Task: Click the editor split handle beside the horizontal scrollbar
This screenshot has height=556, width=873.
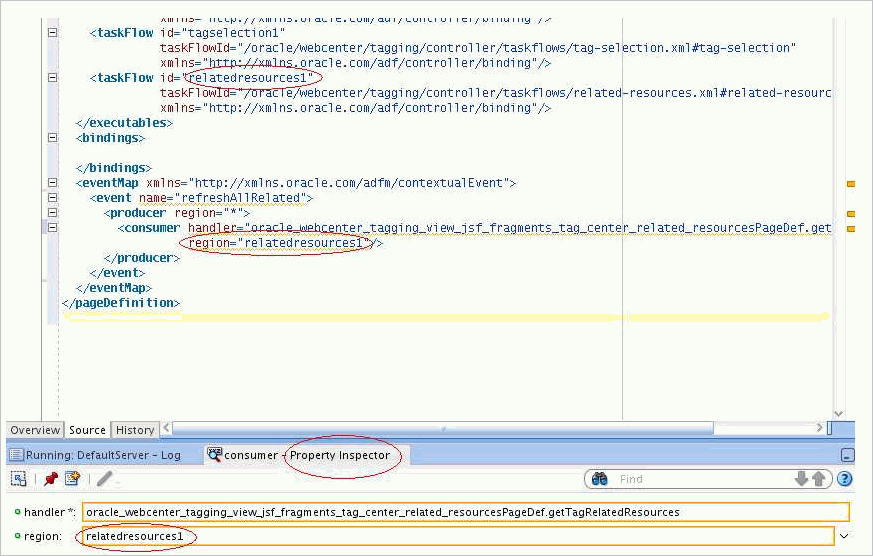Action: tap(830, 428)
